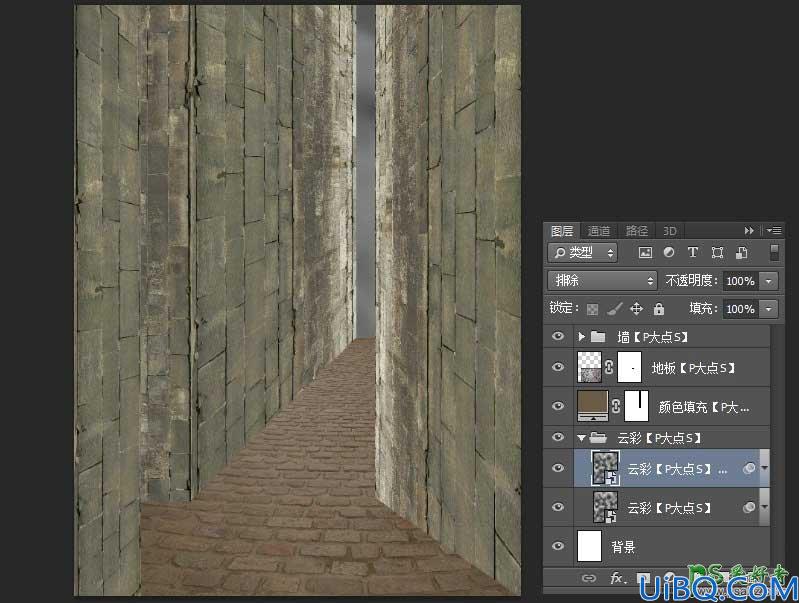Viewport: 799px width, 603px height.
Task: Click chain link icon on 地板 layer
Action: tap(609, 367)
